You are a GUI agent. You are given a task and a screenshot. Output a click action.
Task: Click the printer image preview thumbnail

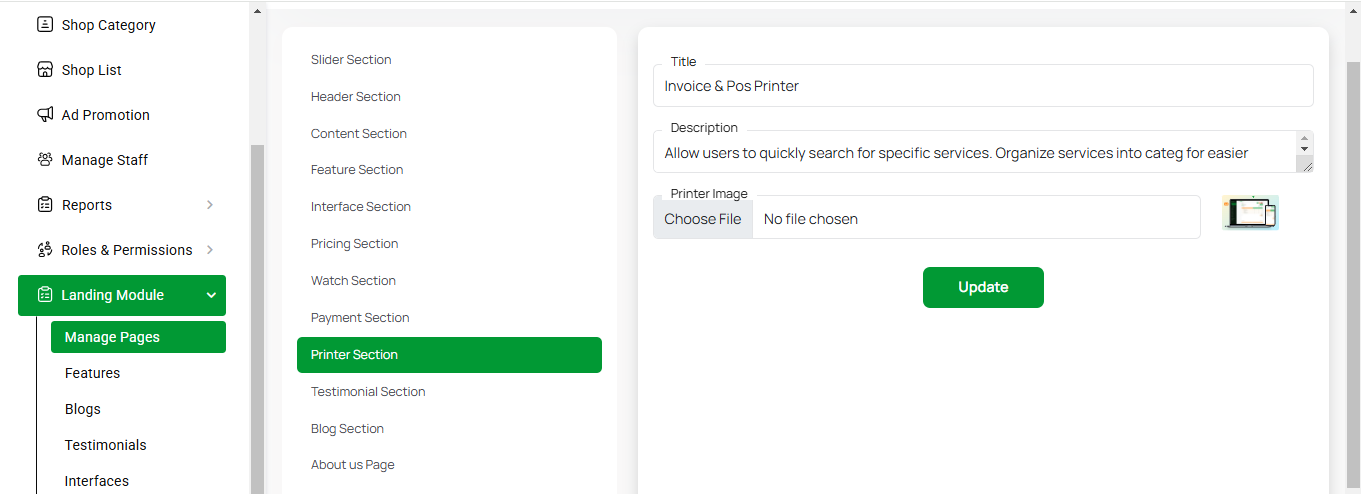point(1250,213)
